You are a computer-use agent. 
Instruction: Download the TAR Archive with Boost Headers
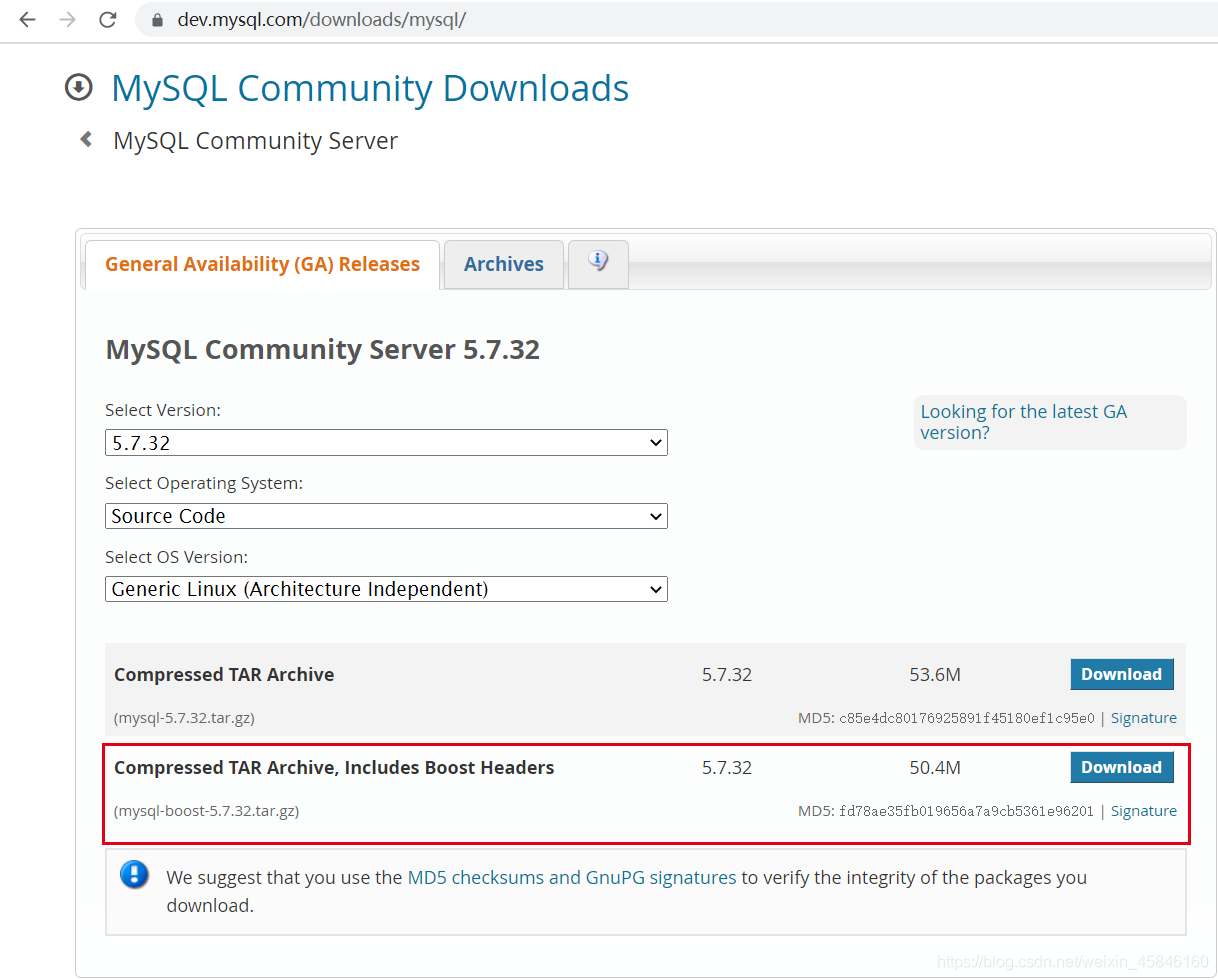coord(1121,767)
